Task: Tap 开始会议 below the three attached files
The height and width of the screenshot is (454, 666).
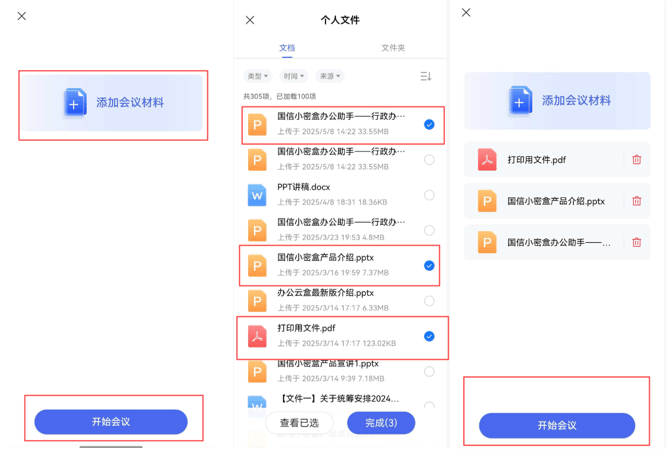Action: click(557, 426)
